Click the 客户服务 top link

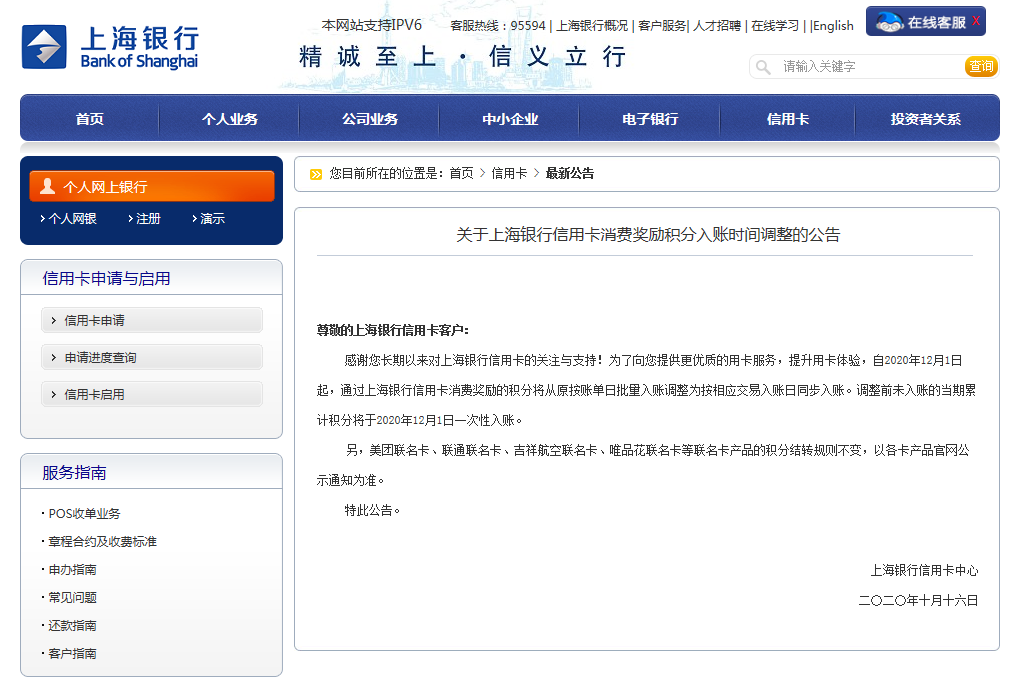click(x=662, y=25)
